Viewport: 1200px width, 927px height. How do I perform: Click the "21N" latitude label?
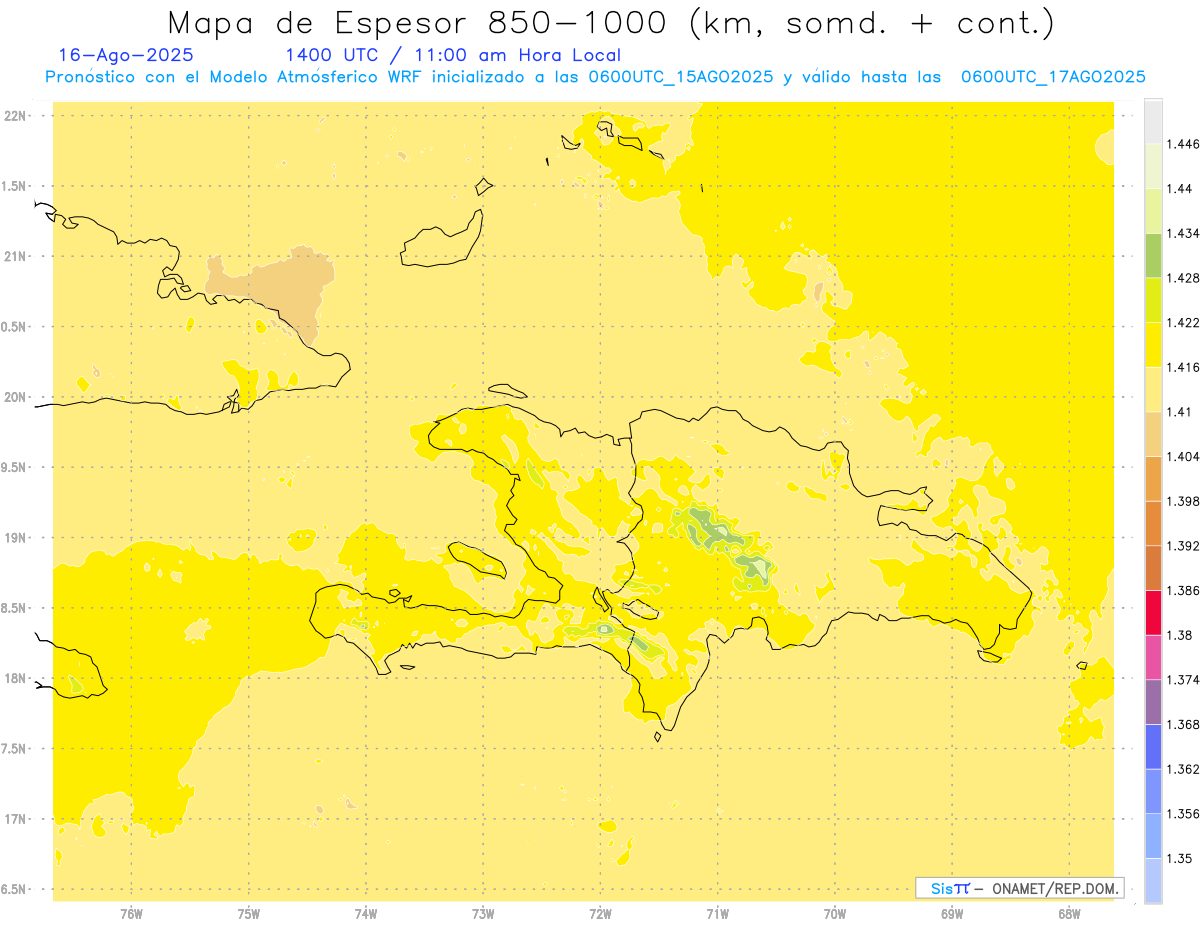pos(15,257)
